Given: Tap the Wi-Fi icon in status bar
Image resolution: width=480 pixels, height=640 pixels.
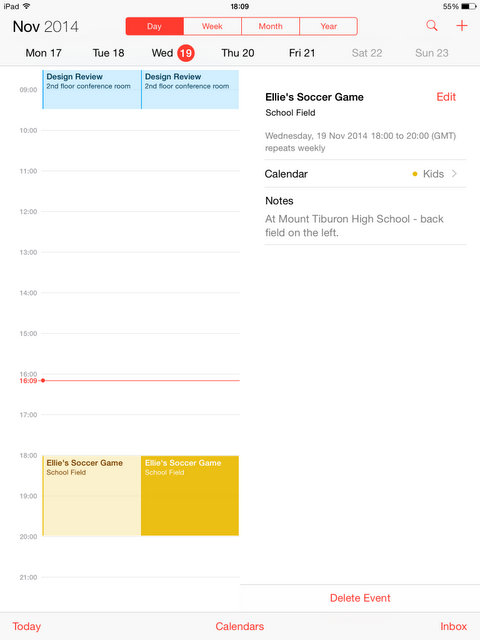Looking at the screenshot, I should click(x=27, y=6).
